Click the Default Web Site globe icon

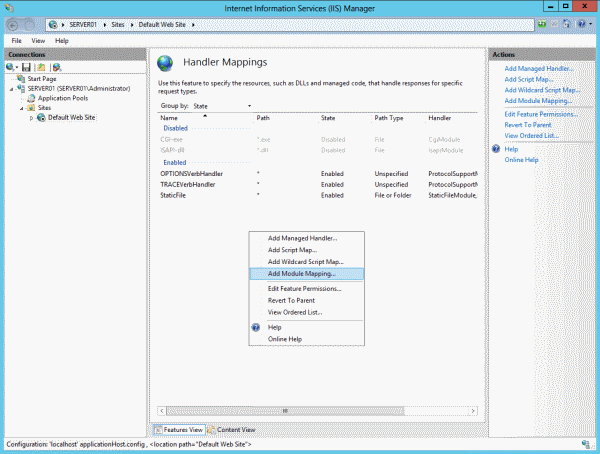click(41, 118)
